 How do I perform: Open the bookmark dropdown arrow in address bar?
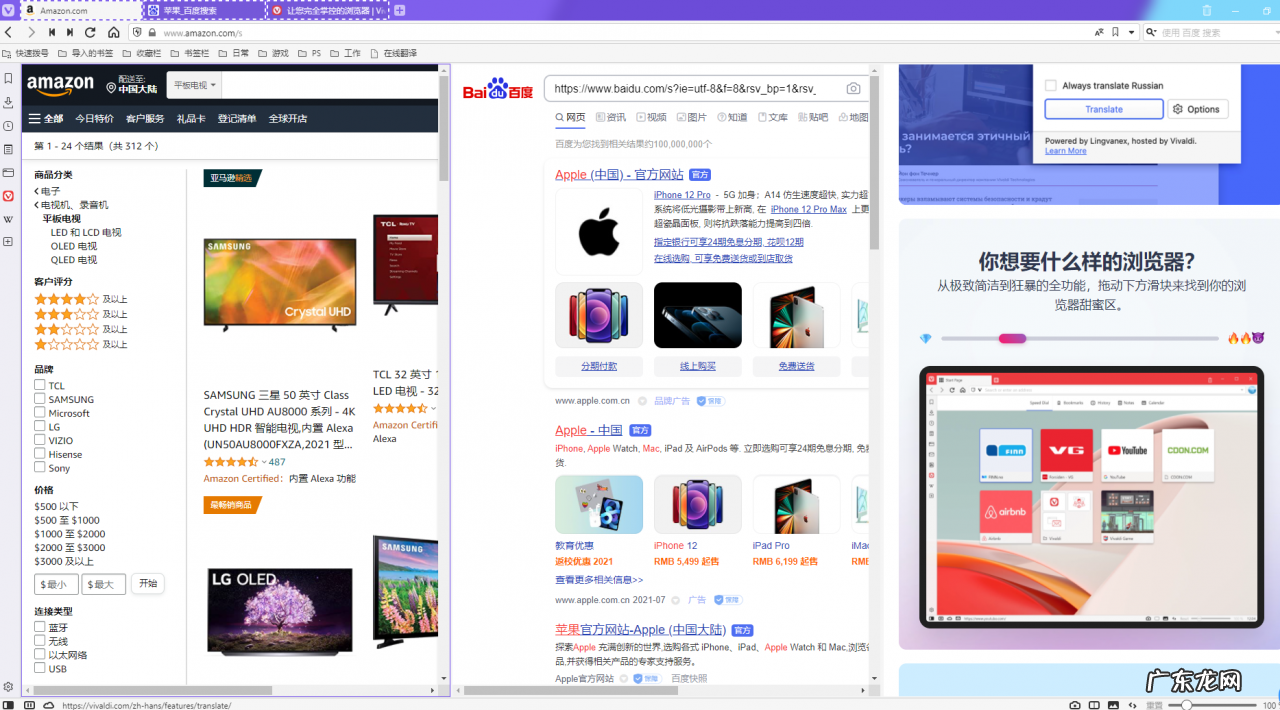coord(1131,32)
